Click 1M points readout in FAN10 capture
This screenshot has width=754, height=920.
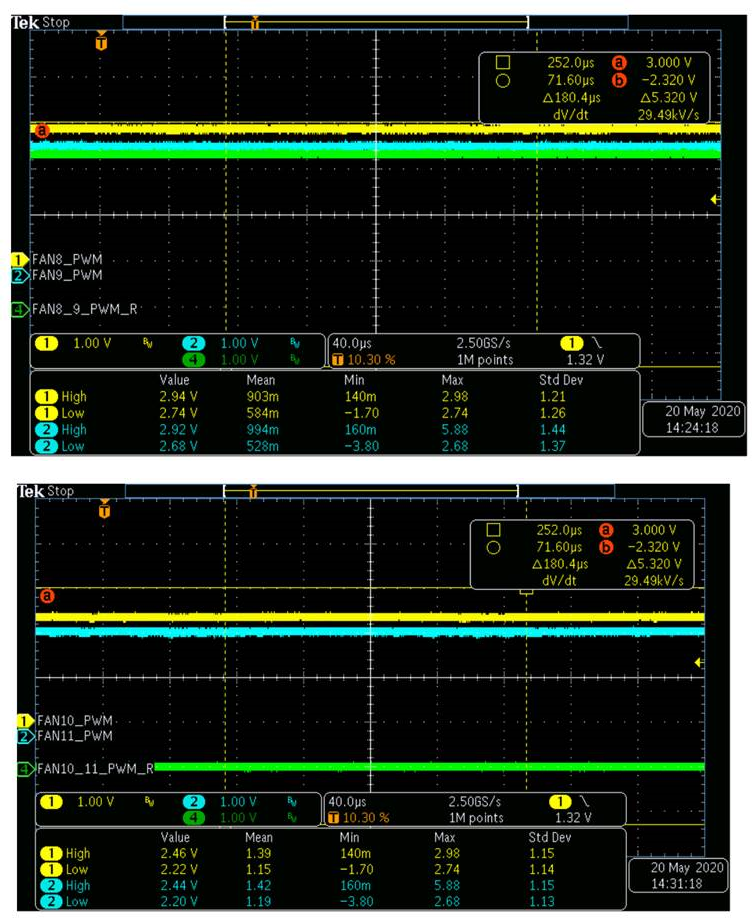[x=476, y=817]
